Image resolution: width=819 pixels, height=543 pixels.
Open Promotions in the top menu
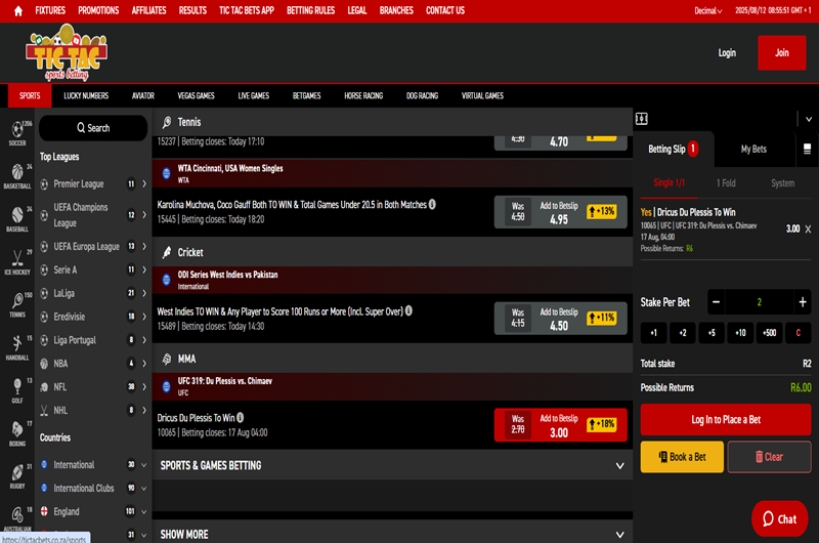(98, 10)
